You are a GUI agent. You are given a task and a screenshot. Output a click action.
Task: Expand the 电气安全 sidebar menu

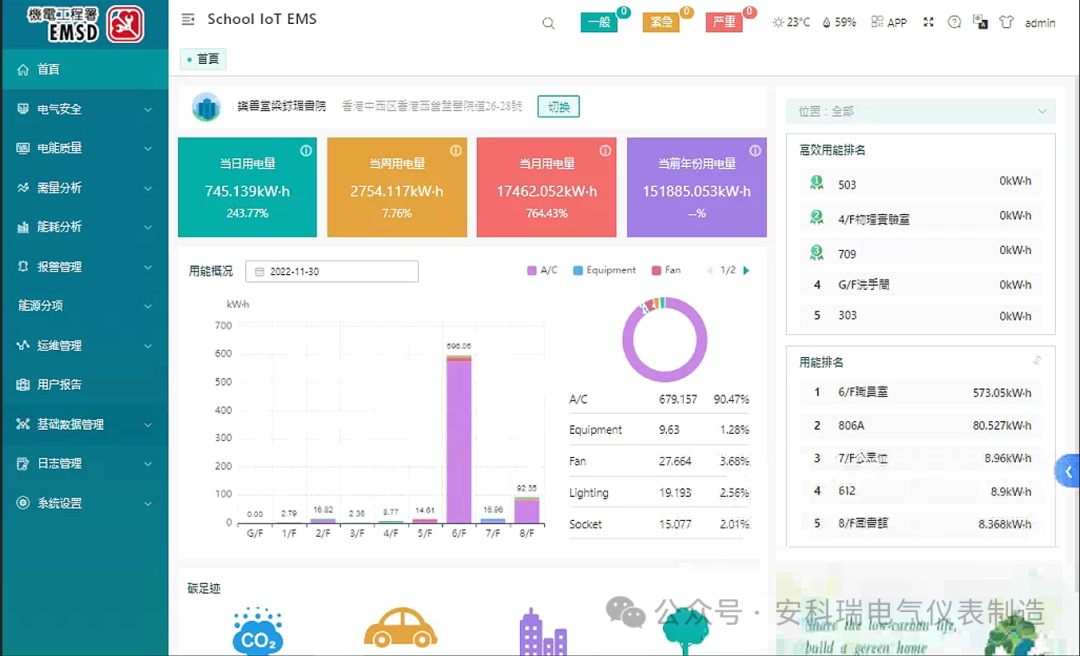84,109
